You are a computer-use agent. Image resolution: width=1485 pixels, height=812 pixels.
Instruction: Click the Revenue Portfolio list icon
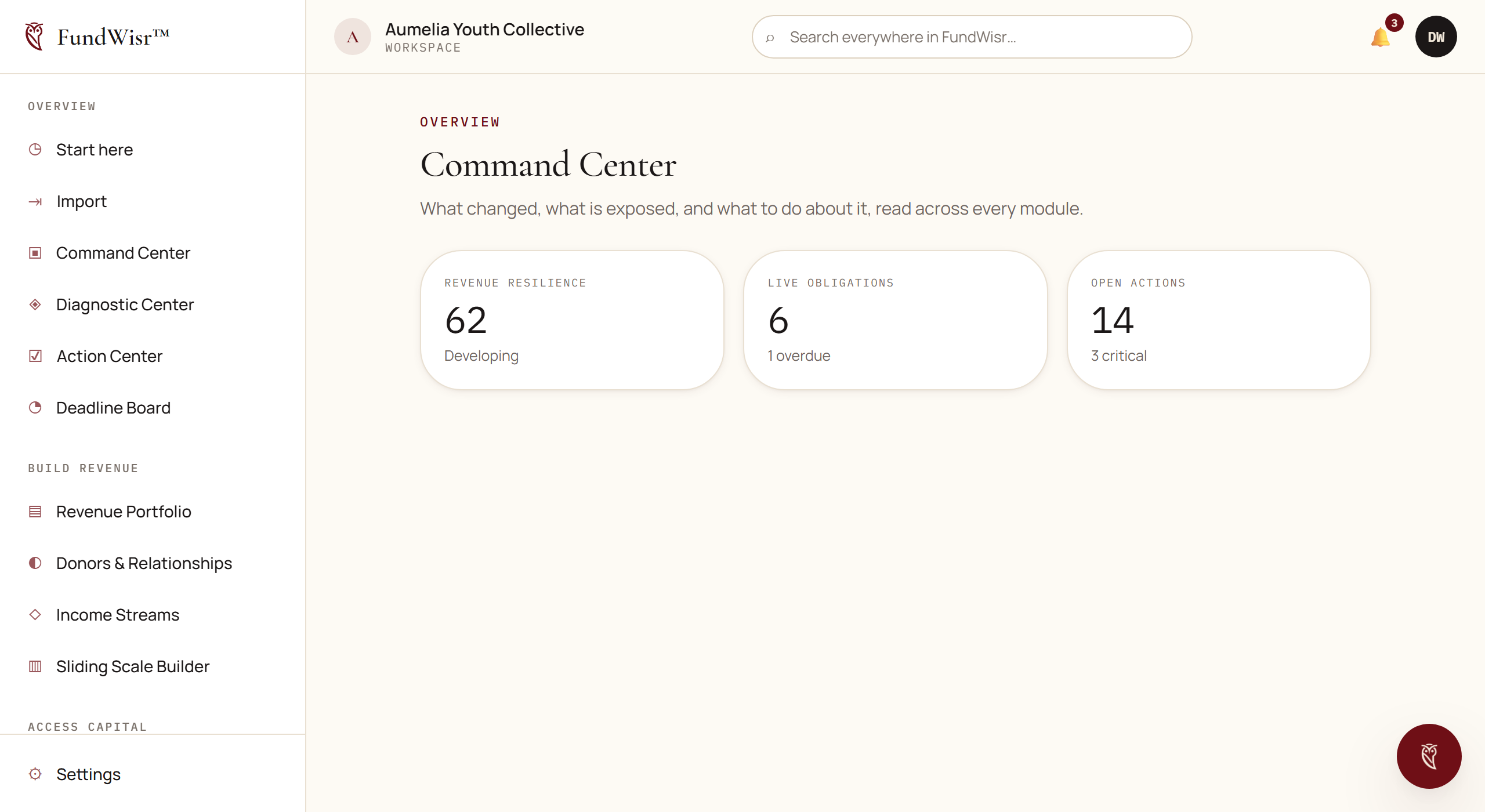click(35, 512)
